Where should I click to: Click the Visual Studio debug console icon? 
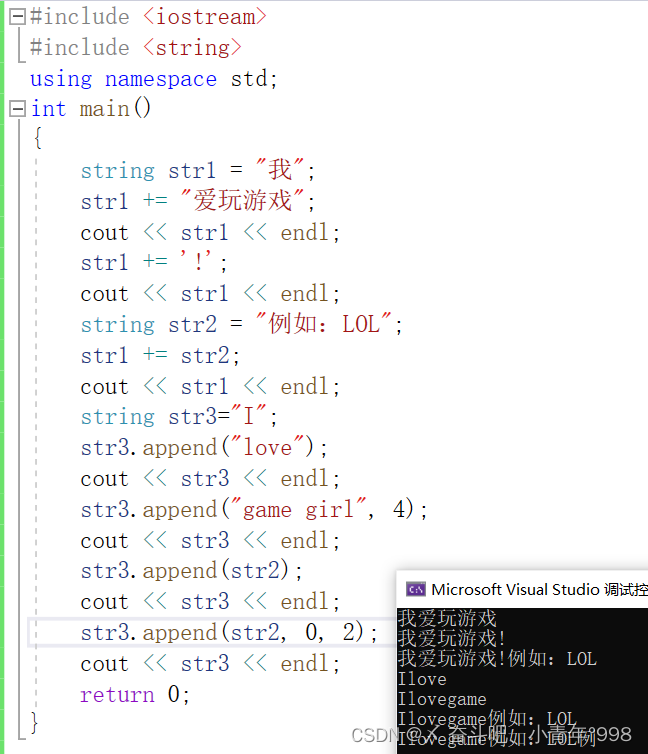415,589
